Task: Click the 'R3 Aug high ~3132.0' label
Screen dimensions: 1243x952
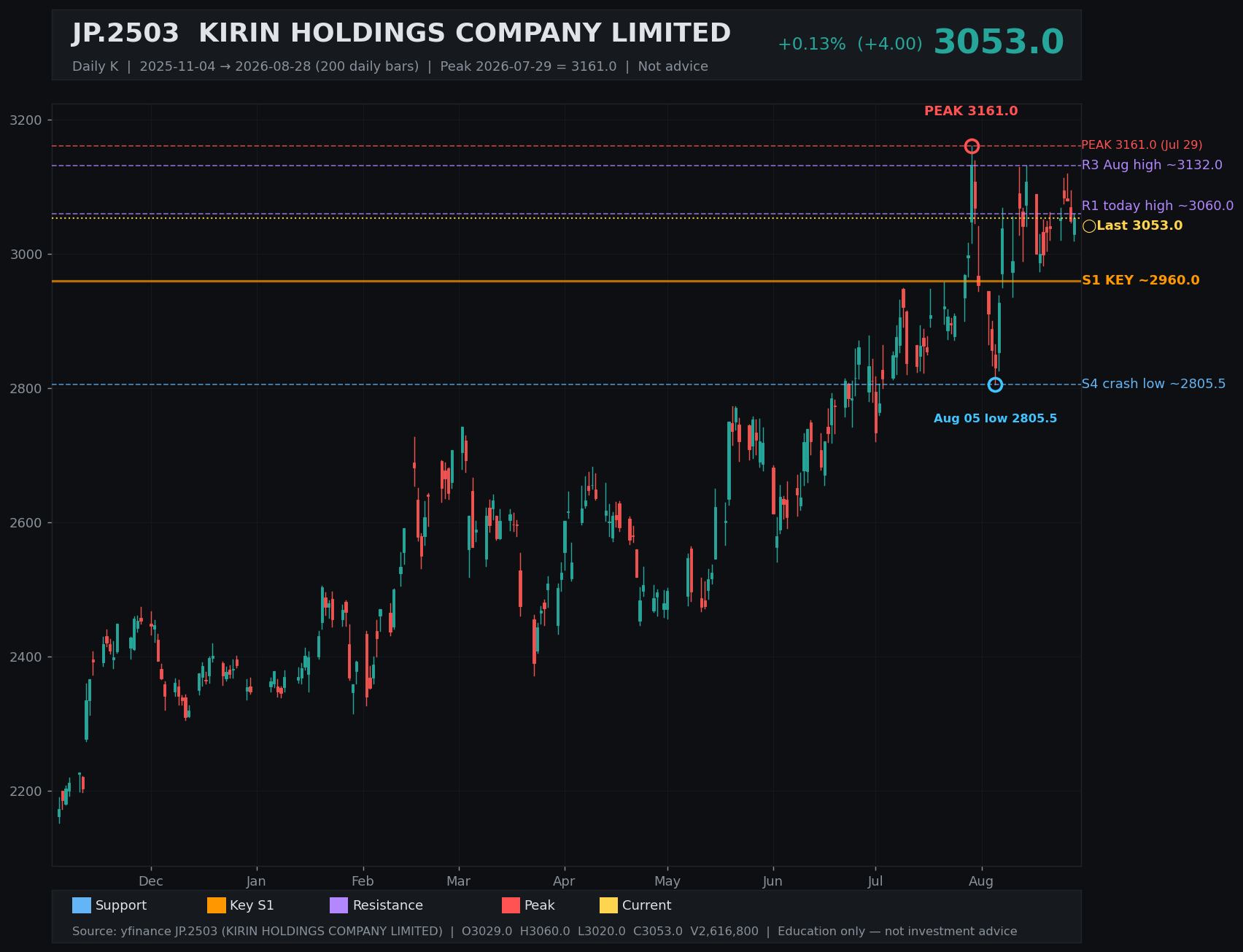Action: coord(1152,165)
